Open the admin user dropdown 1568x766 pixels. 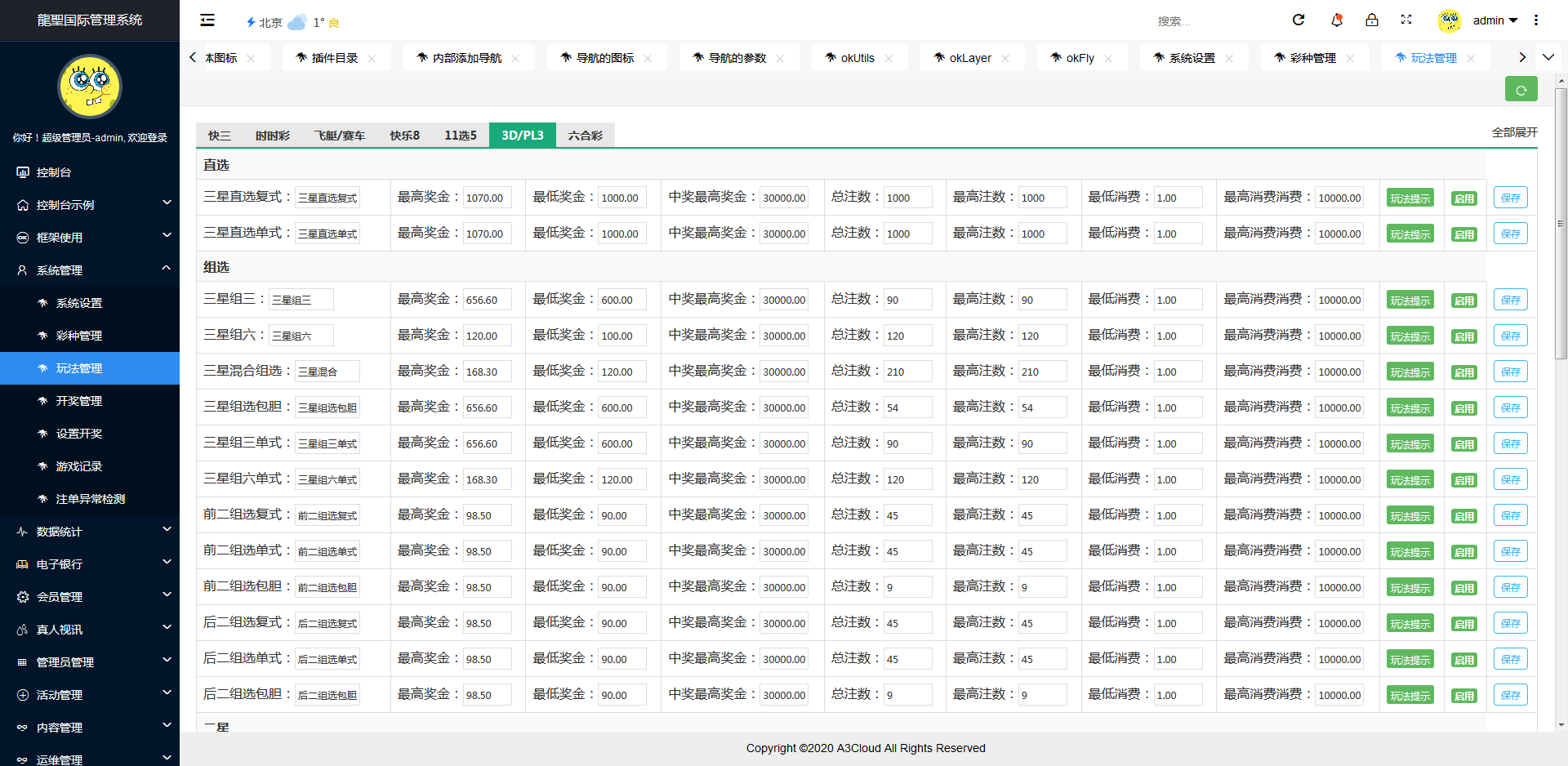[x=1494, y=20]
